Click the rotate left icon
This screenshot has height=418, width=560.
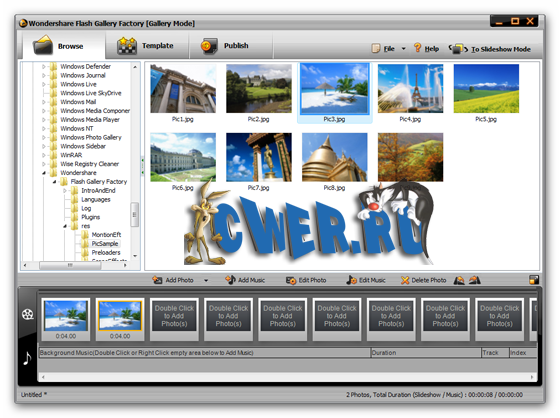(459, 280)
